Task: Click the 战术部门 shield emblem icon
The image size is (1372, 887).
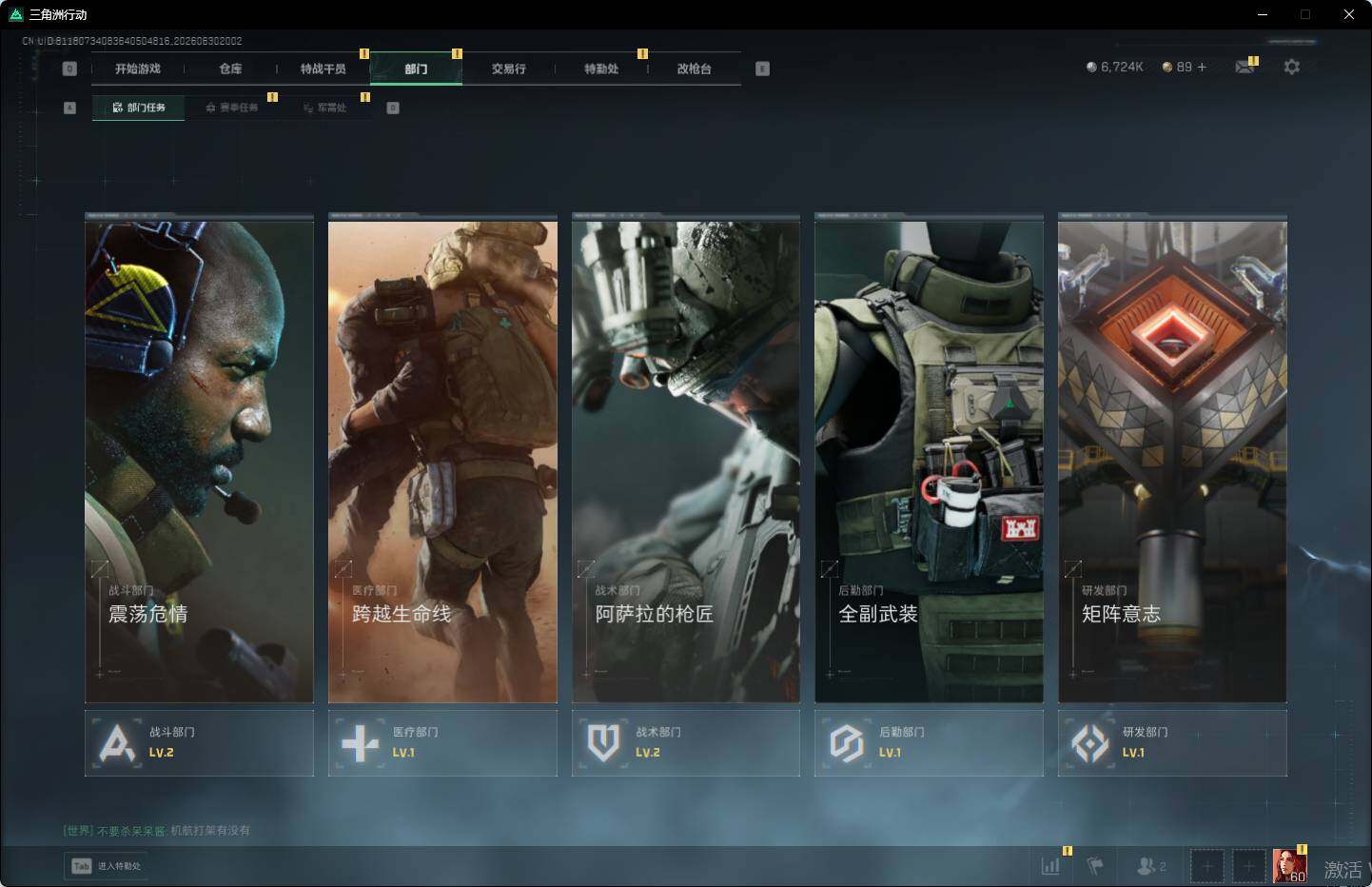Action: coord(603,742)
